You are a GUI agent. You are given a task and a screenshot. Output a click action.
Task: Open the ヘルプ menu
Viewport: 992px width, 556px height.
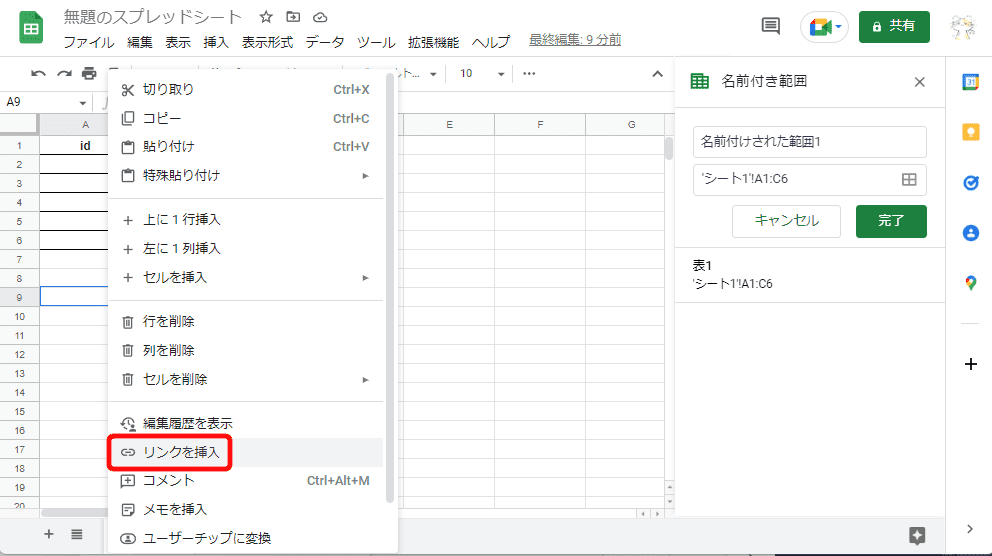[x=491, y=42]
